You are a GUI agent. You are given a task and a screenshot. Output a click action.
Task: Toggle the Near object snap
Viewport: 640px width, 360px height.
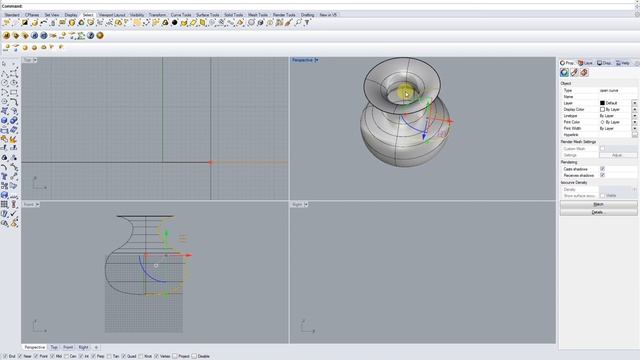coord(20,356)
